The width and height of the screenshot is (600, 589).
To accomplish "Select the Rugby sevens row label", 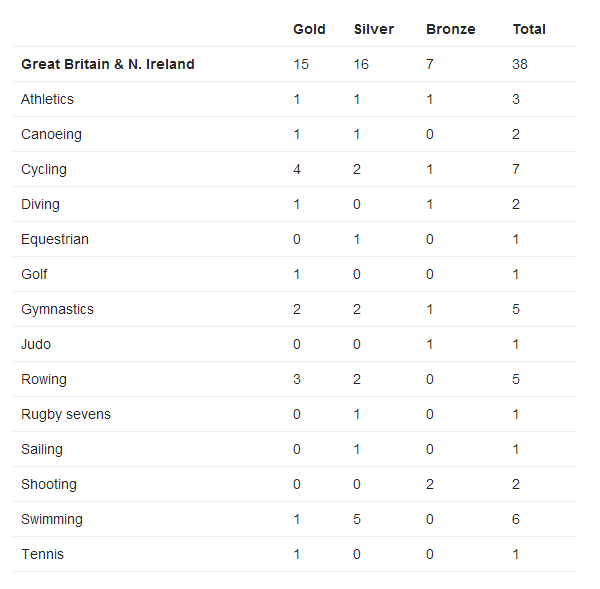I will coord(66,414).
